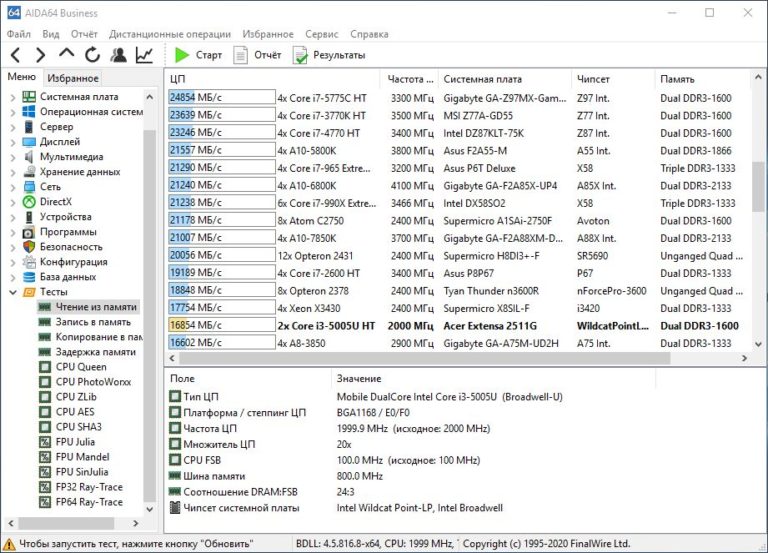Image resolution: width=768 pixels, height=553 pixels.
Task: Open the Дистанционные операции menu
Action: pyautogui.click(x=170, y=34)
